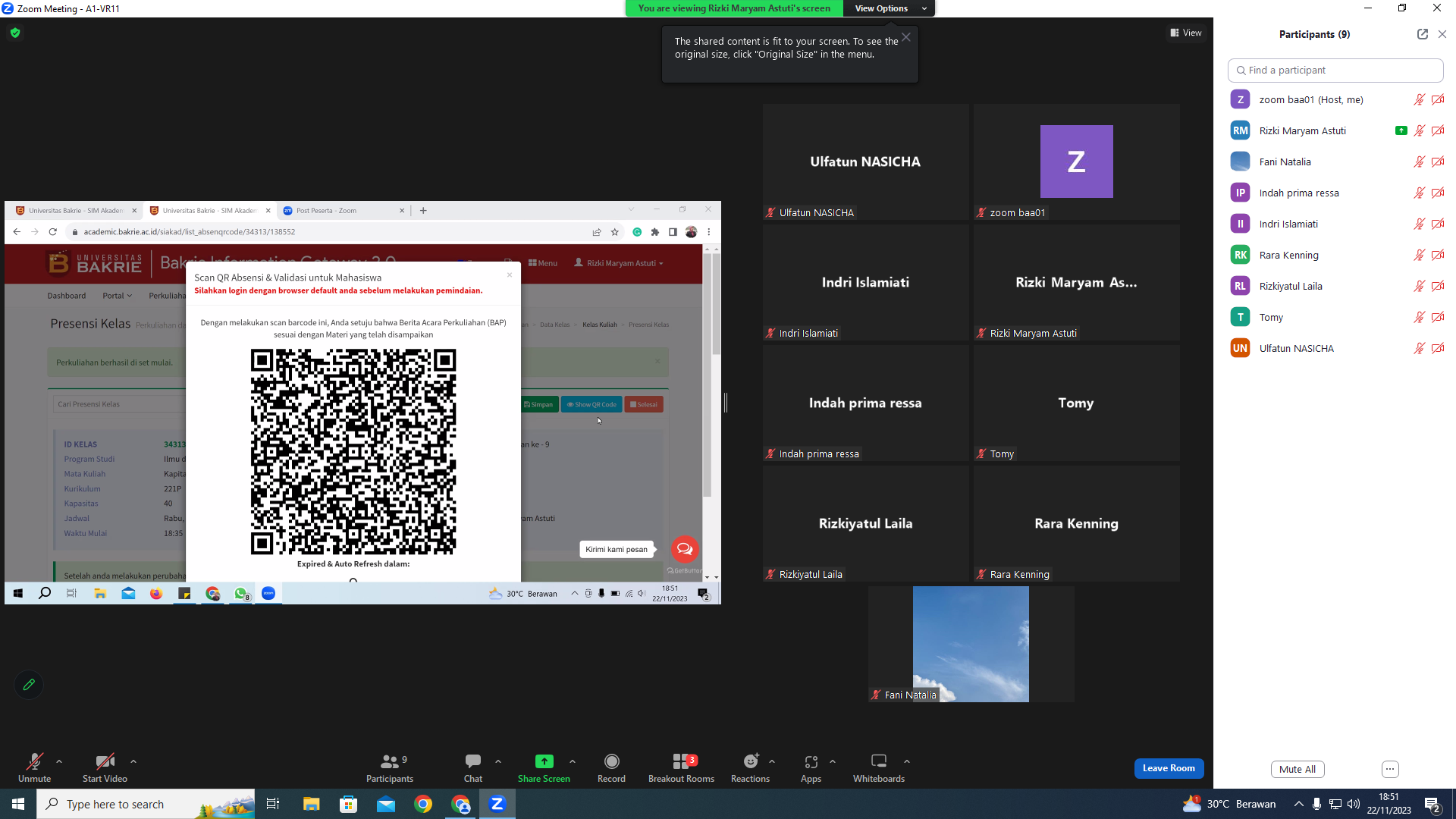Screen dimensions: 1456x819
Task: Click the zoom baa01 purple avatar tile
Action: point(1076,162)
